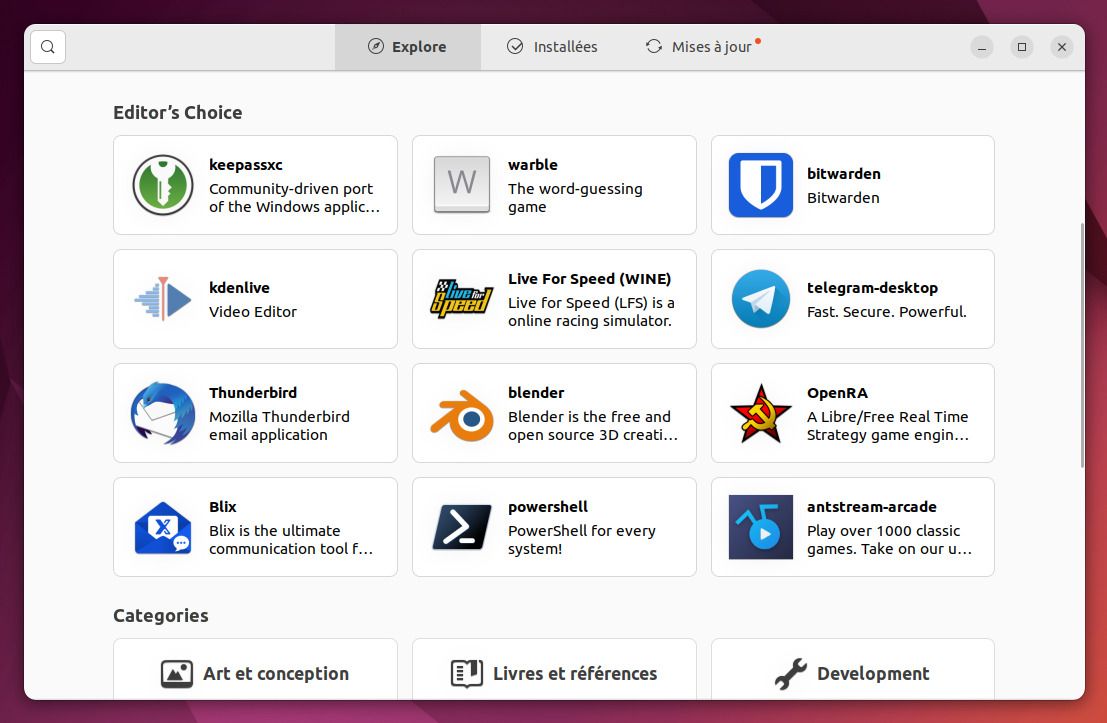Switch to the Installées tab
Screen dimensions: 1107x723
pyautogui.click(x=552, y=47)
